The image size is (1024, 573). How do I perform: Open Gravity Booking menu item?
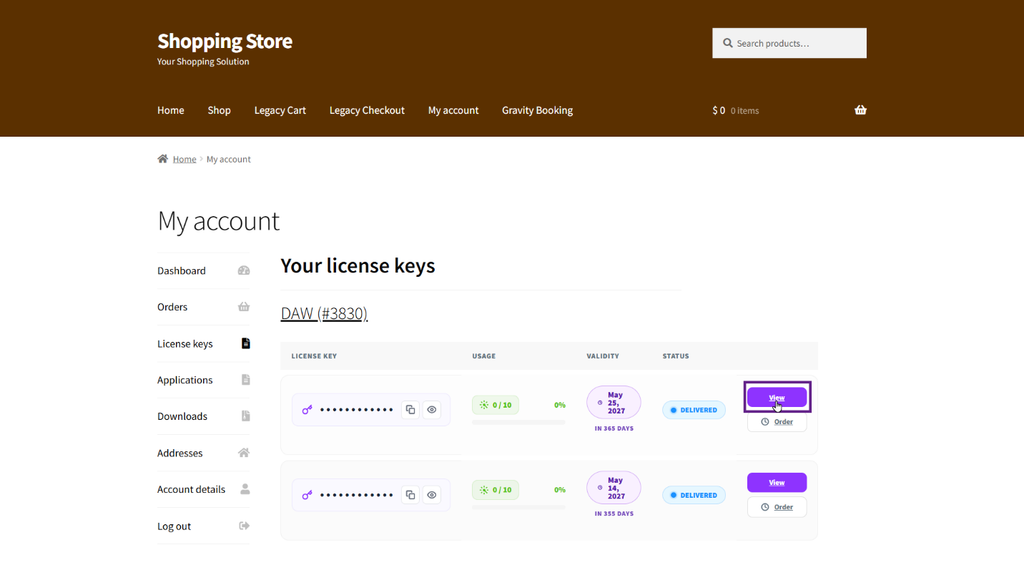pyautogui.click(x=537, y=110)
